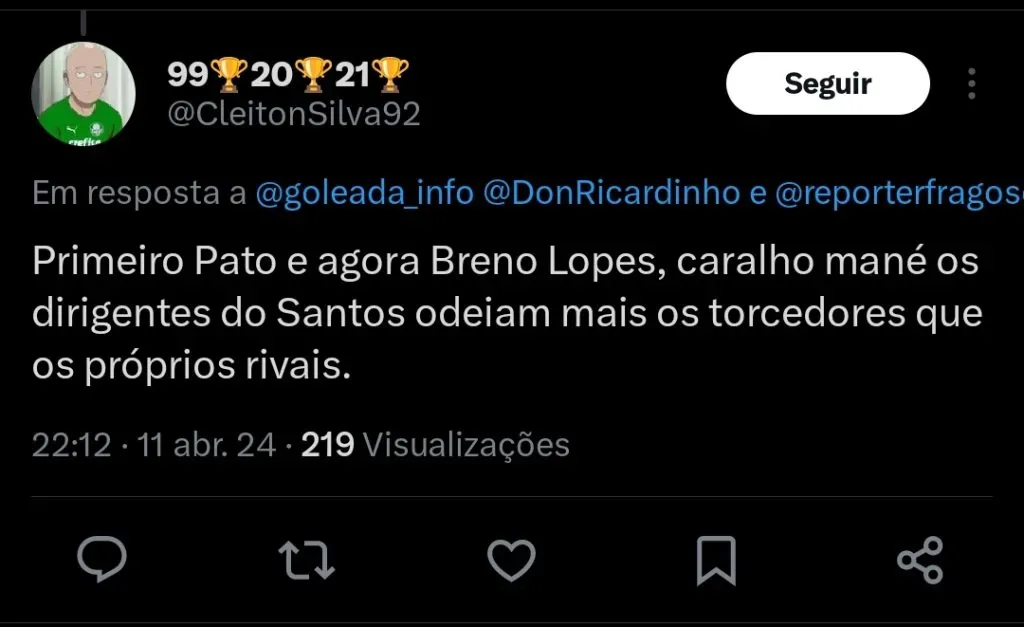Viewport: 1024px width, 627px height.
Task: Click the date 11 abr. 24
Action: tap(207, 445)
